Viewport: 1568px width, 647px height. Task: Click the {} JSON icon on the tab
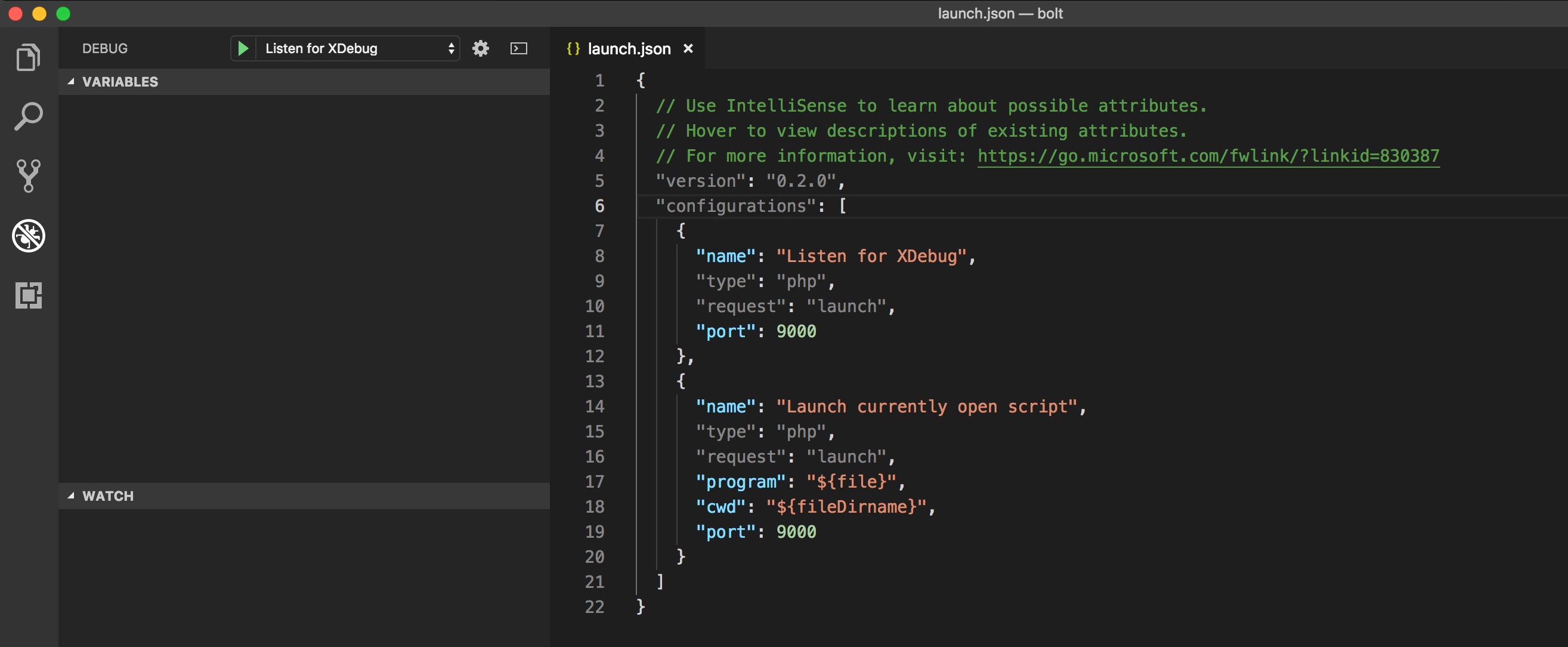pos(573,48)
